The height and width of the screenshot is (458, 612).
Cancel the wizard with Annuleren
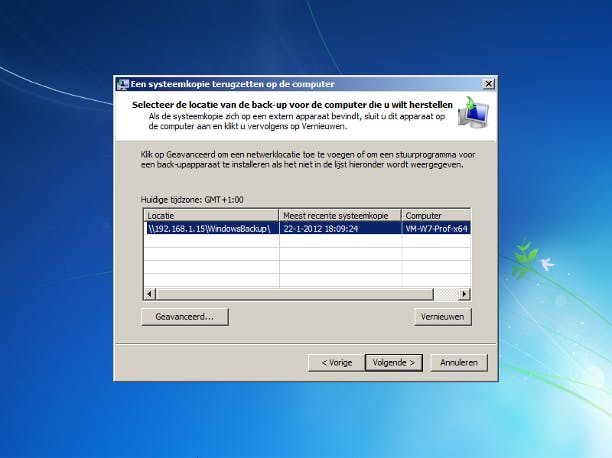tap(459, 363)
